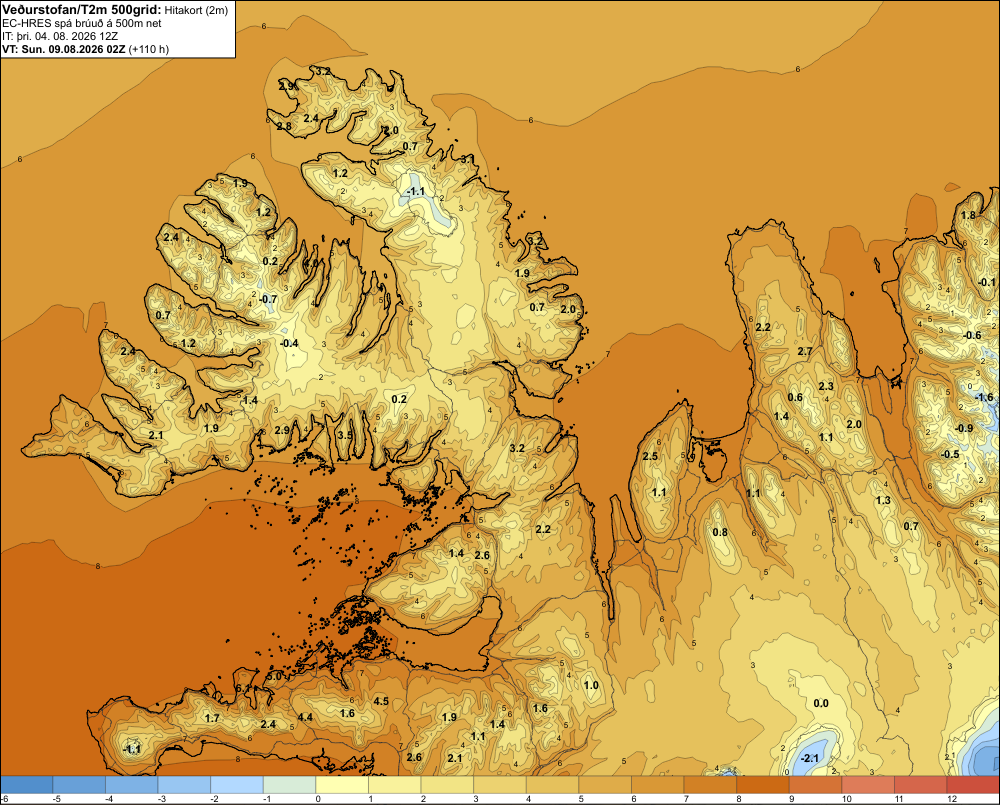Click the '12' label on the legend scale
This screenshot has width=1000, height=805.
(952, 799)
